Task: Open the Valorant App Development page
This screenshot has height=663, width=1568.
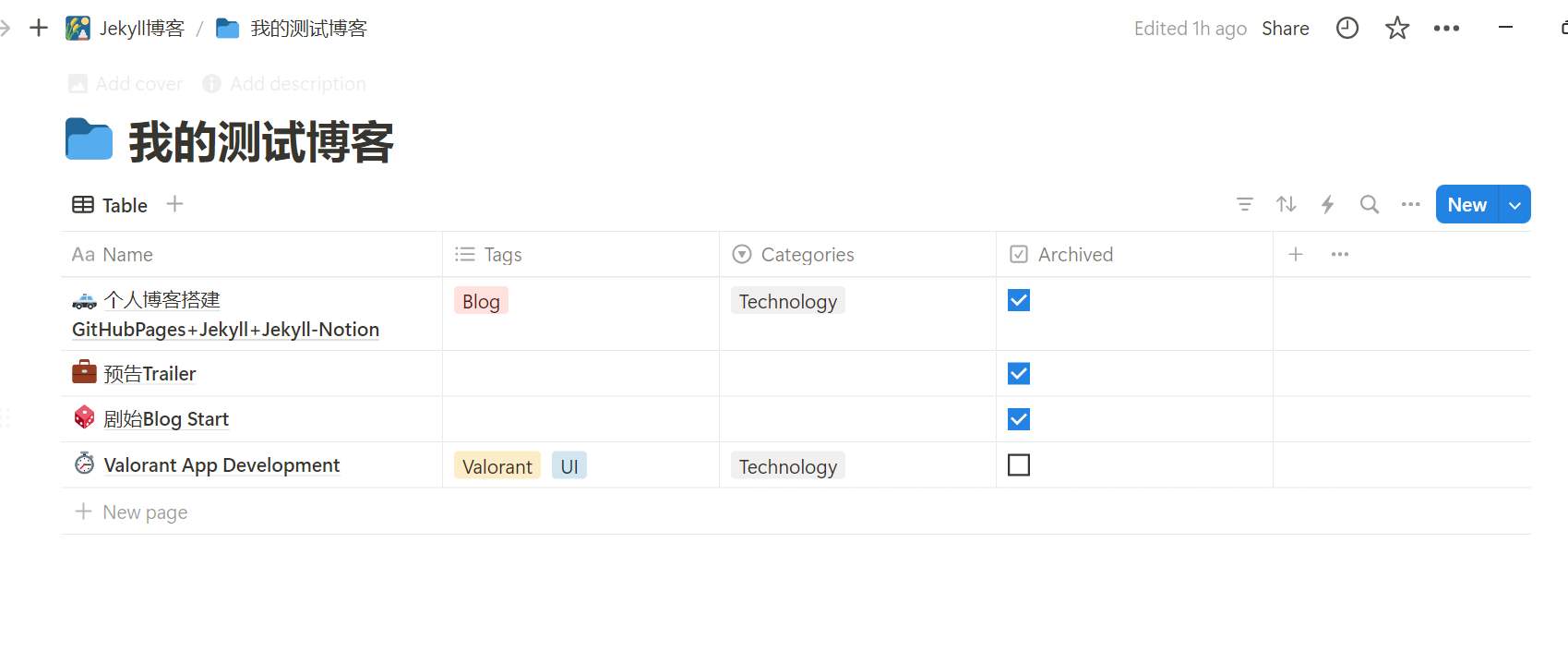Action: [221, 464]
